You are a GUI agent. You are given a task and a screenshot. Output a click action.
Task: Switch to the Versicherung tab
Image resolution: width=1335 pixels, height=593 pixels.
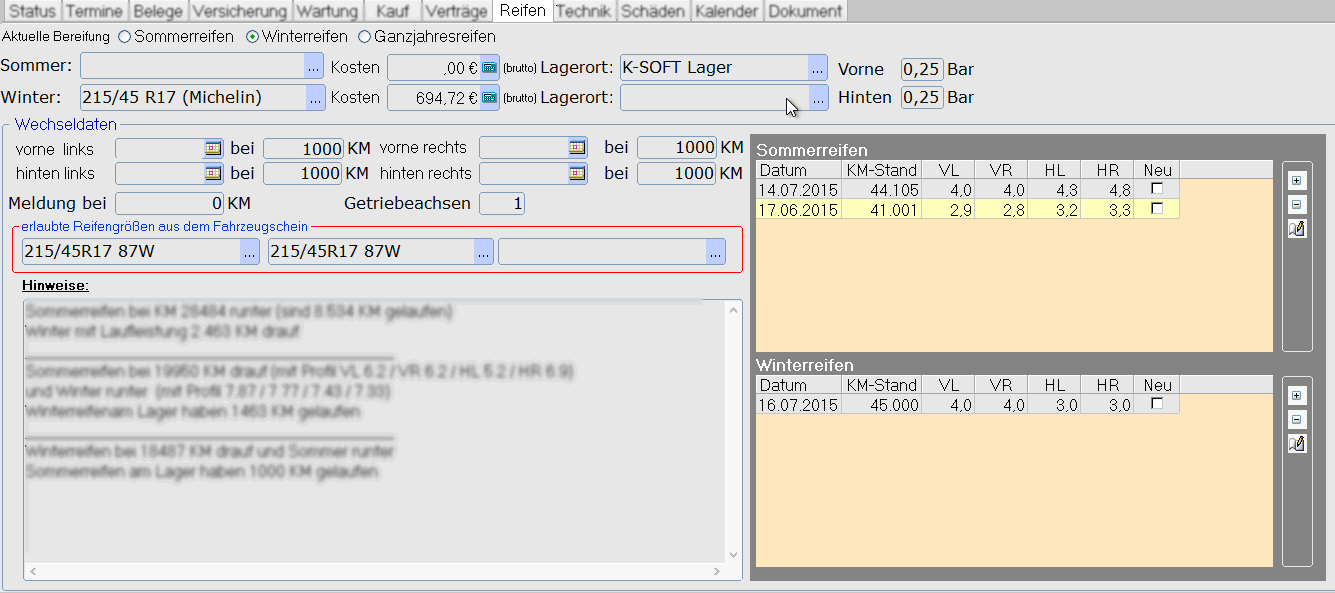pyautogui.click(x=239, y=11)
